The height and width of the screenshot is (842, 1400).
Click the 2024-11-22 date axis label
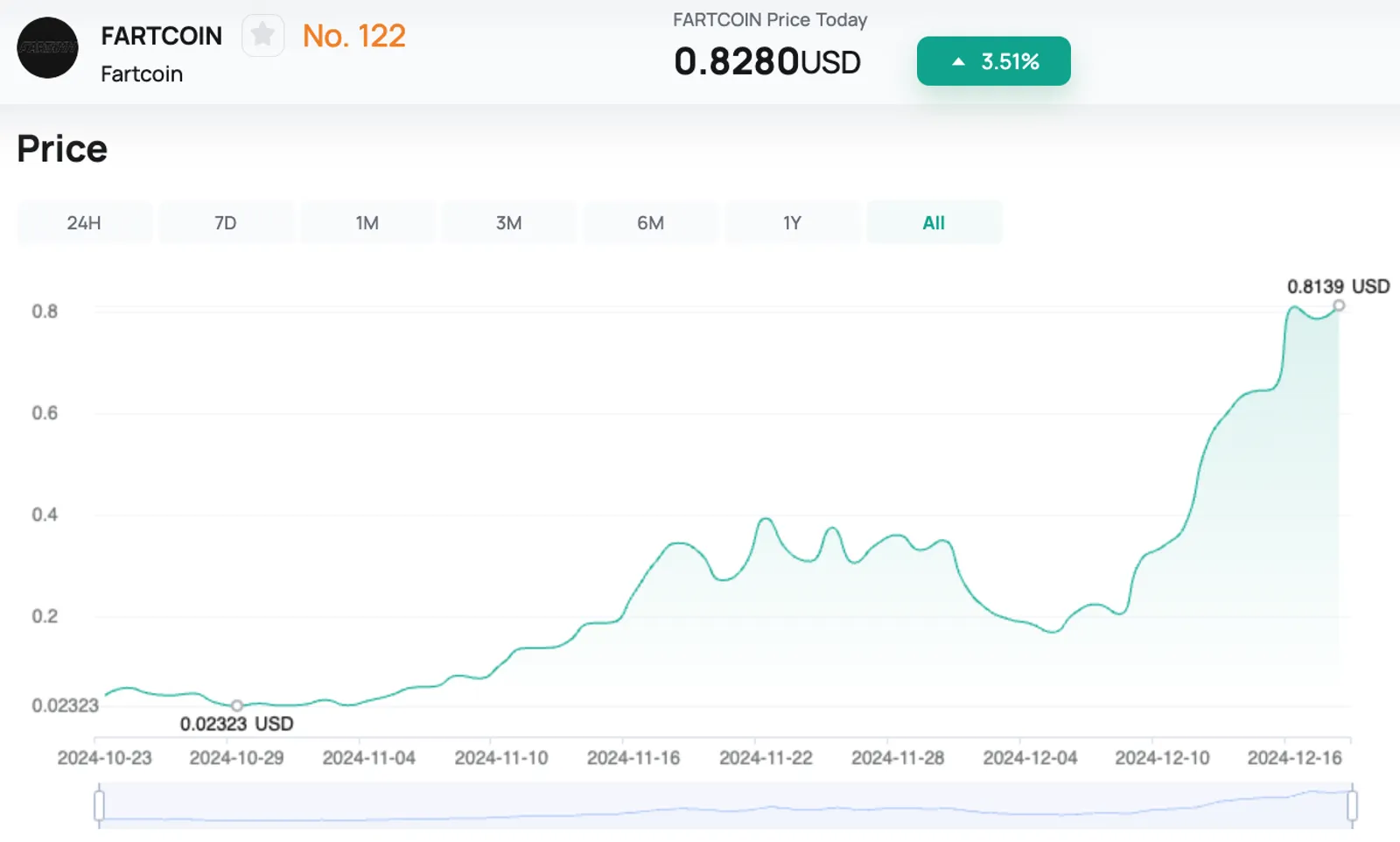pos(766,758)
